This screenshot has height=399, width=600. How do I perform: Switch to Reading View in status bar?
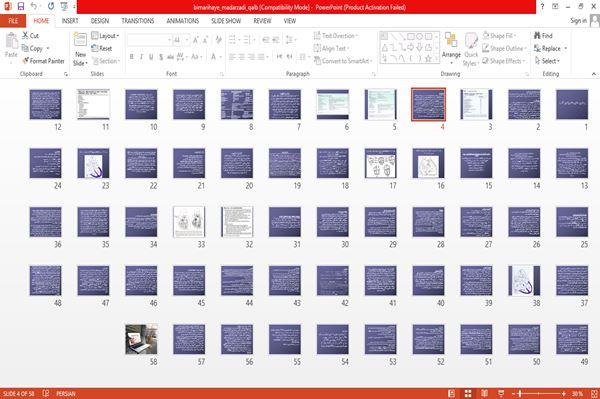click(484, 393)
